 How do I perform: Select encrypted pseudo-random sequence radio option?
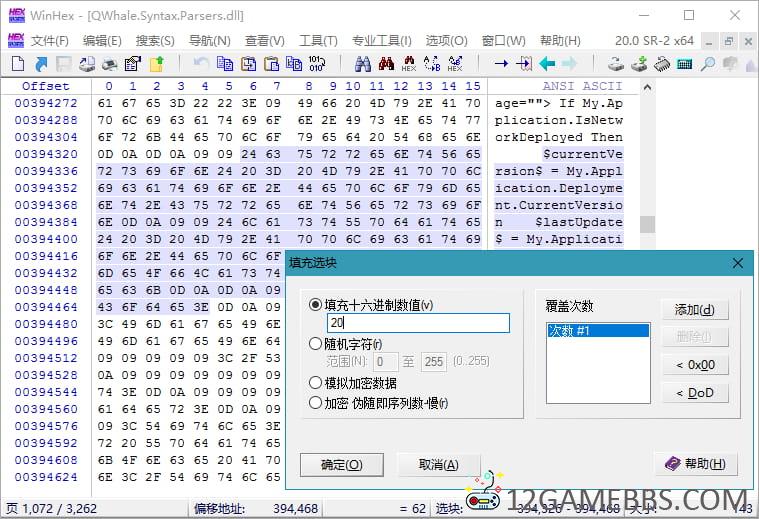315,402
